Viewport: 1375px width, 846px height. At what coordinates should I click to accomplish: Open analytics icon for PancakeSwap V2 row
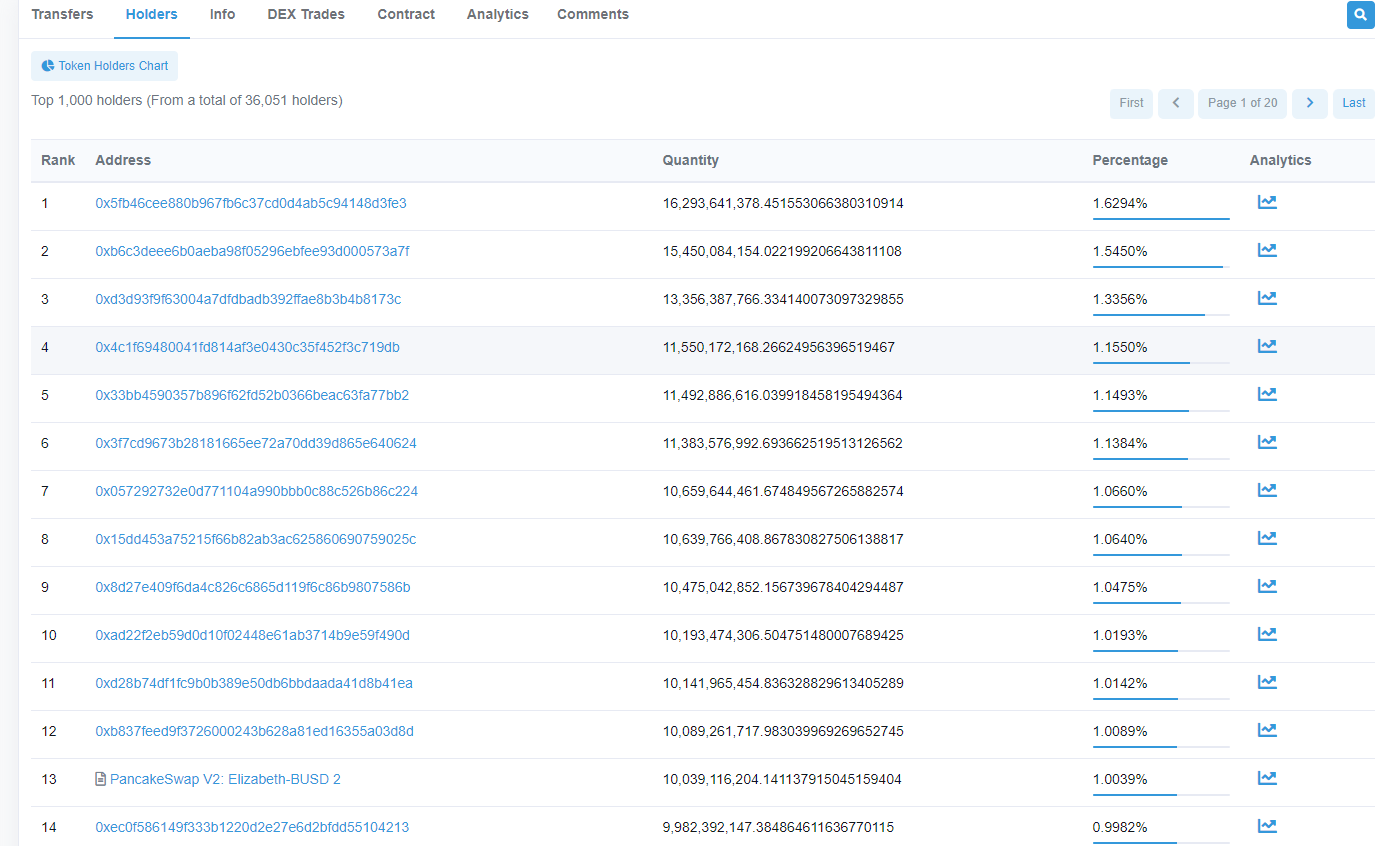[1266, 778]
